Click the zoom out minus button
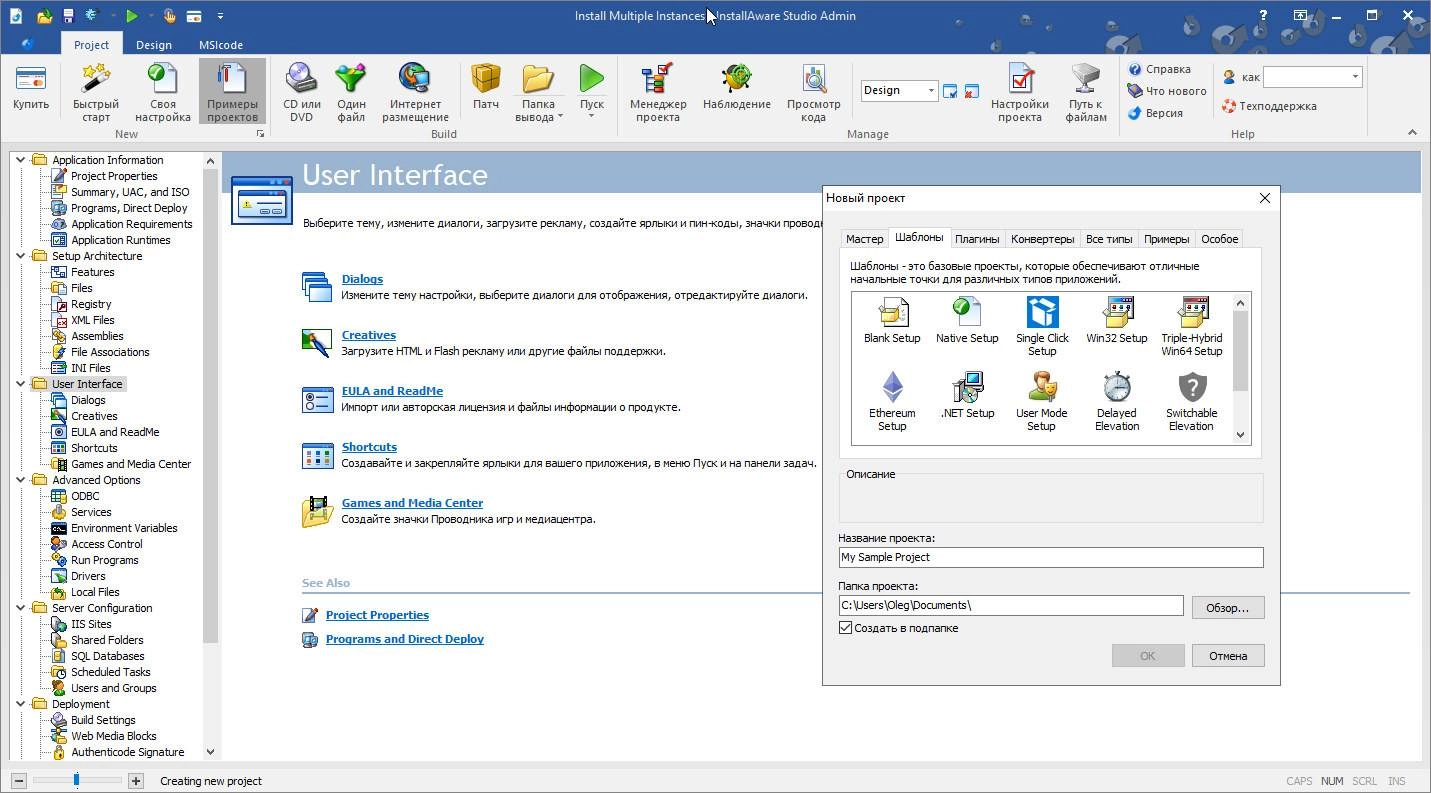This screenshot has width=1431, height=793. [18, 781]
